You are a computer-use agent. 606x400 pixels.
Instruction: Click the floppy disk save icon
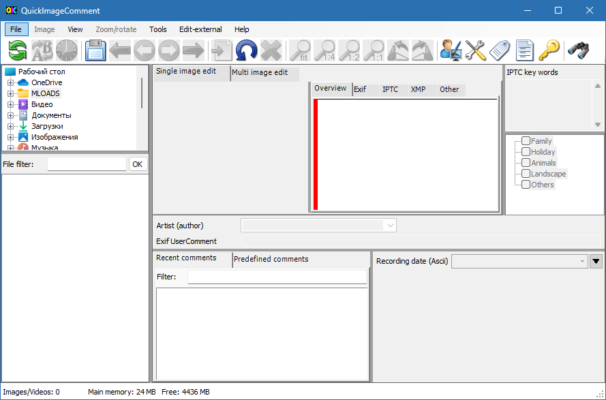(95, 50)
